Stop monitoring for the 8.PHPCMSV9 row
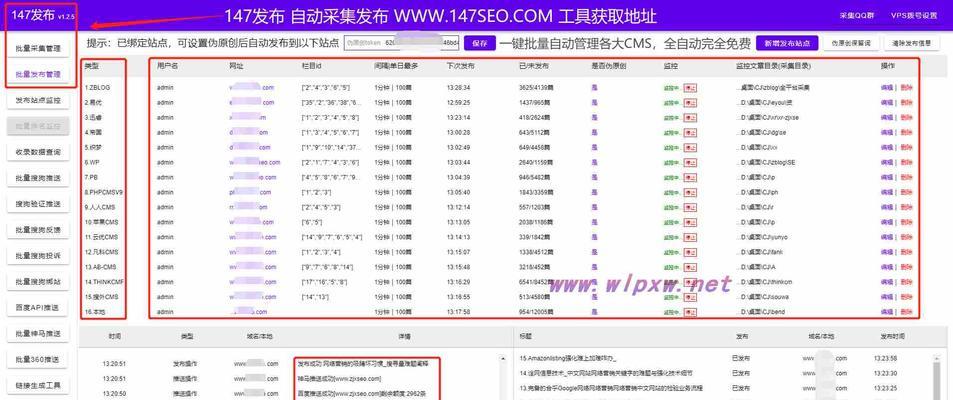The image size is (953, 400). coord(690,192)
